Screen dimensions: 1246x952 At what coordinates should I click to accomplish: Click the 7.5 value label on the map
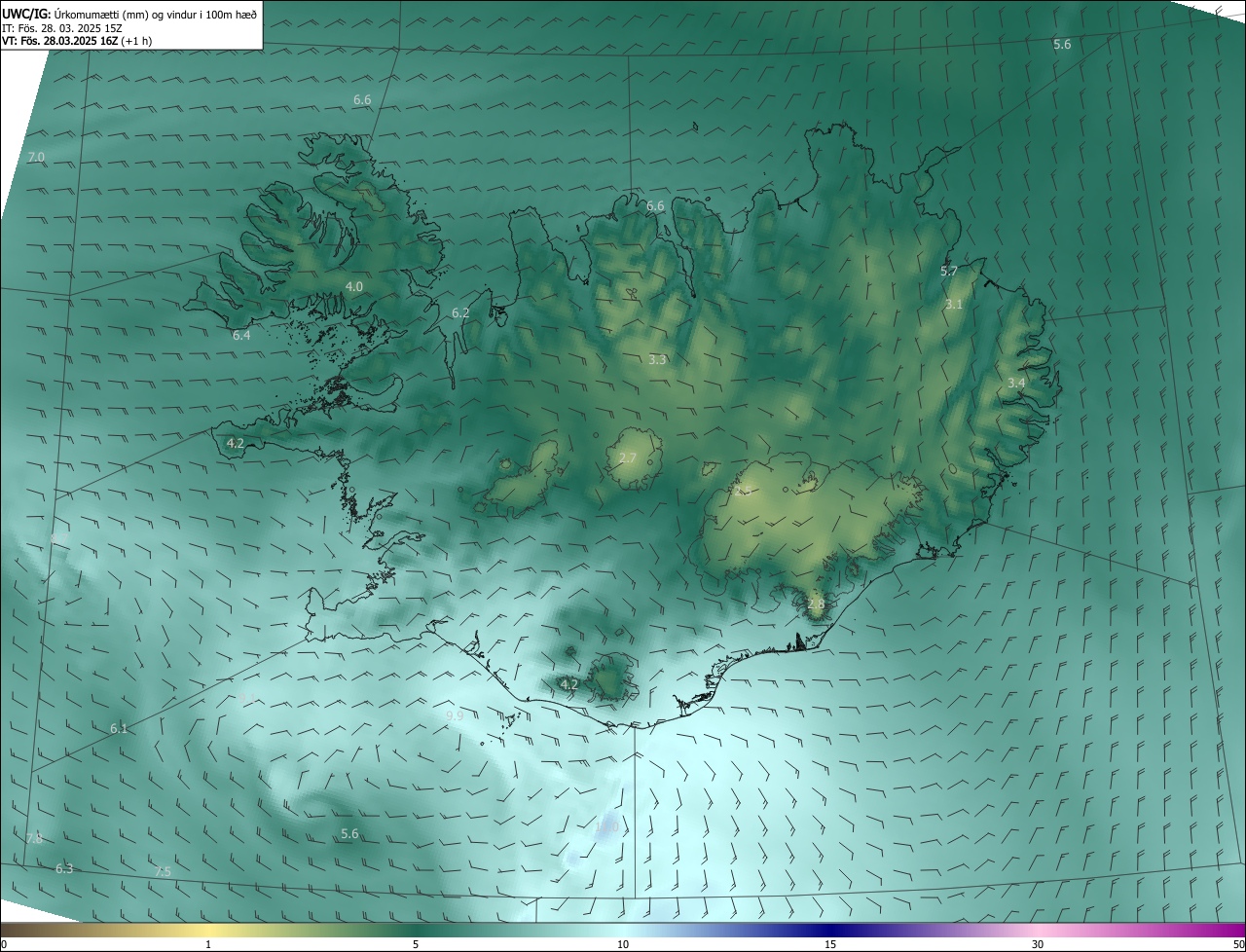(163, 871)
